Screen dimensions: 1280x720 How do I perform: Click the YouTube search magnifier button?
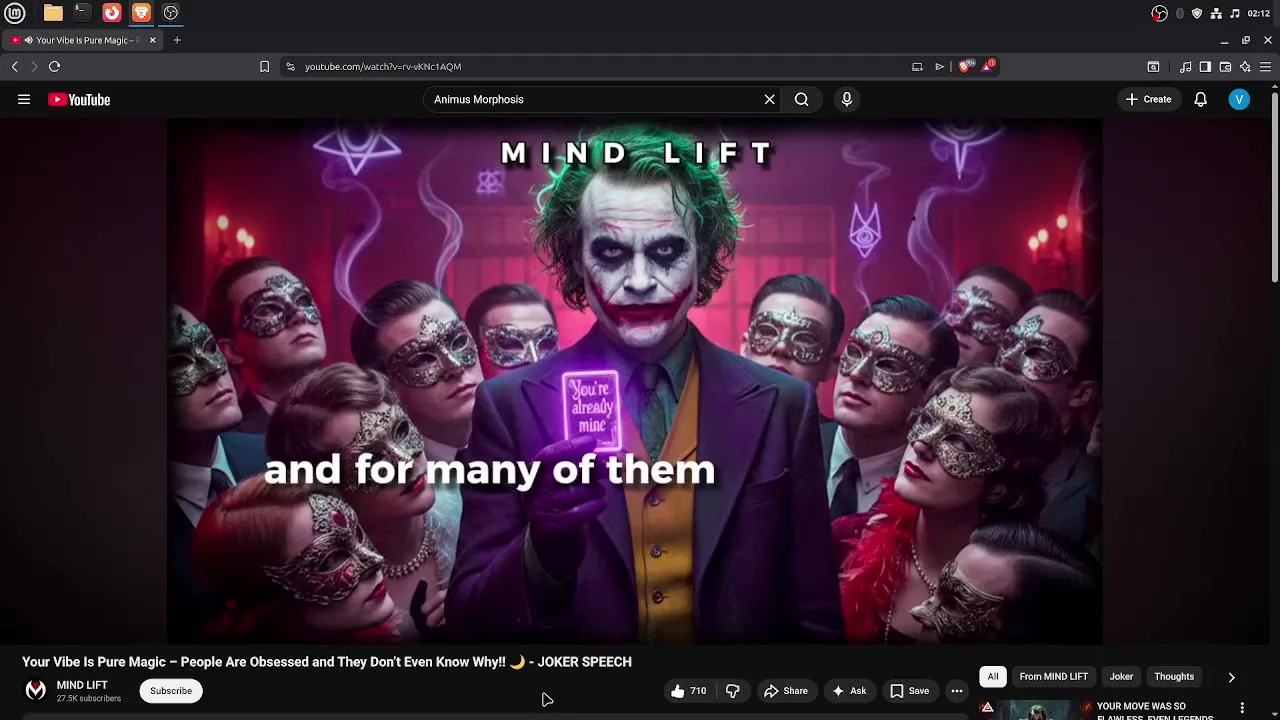pos(801,99)
